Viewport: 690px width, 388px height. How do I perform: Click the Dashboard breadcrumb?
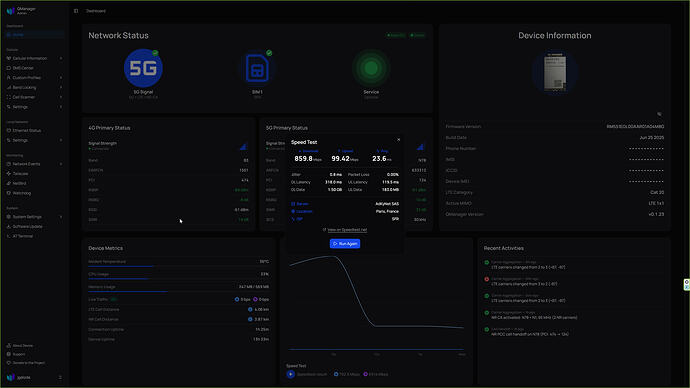click(95, 11)
